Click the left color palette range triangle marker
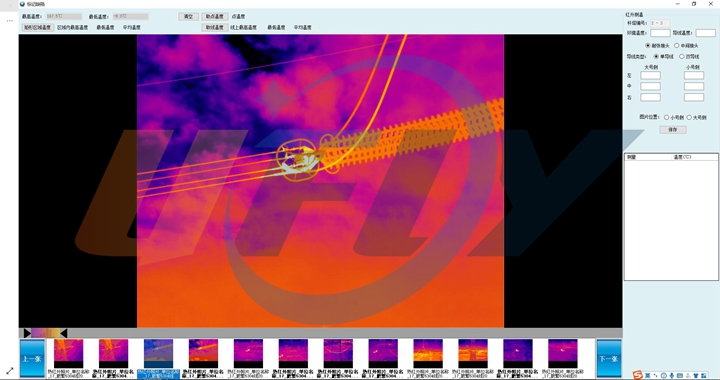The image size is (720, 380). [x=27, y=333]
